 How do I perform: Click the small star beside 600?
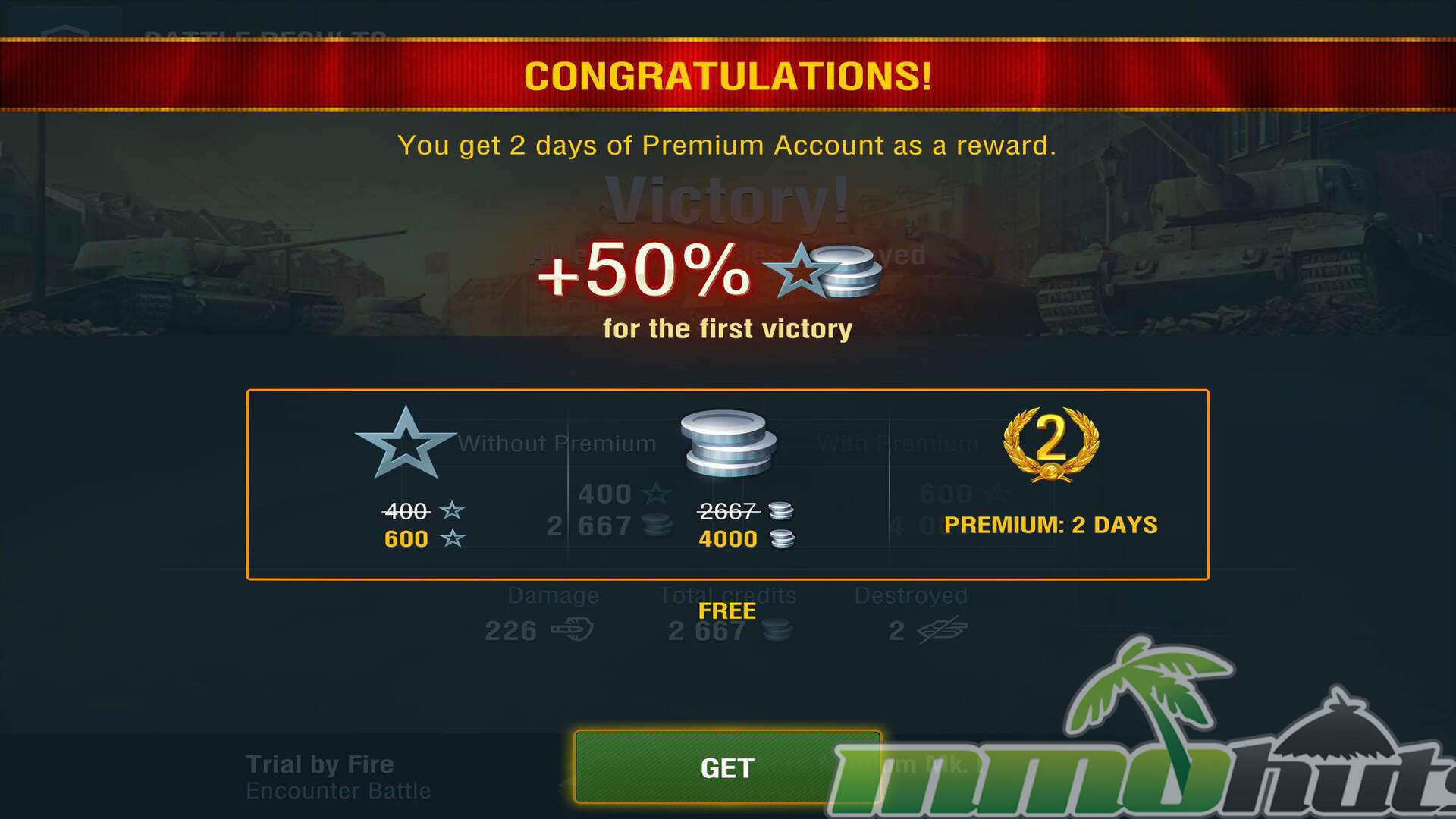453,538
